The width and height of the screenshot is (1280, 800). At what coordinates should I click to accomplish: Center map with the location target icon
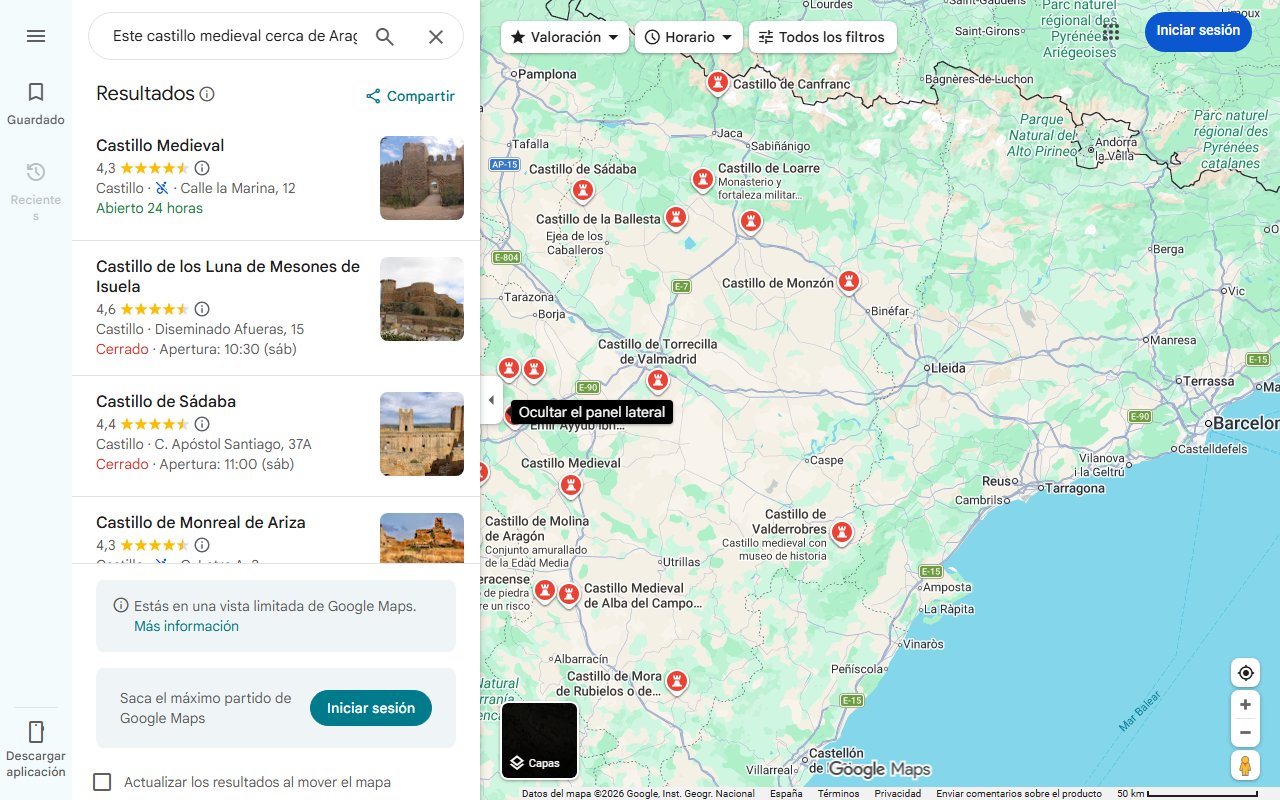point(1245,672)
